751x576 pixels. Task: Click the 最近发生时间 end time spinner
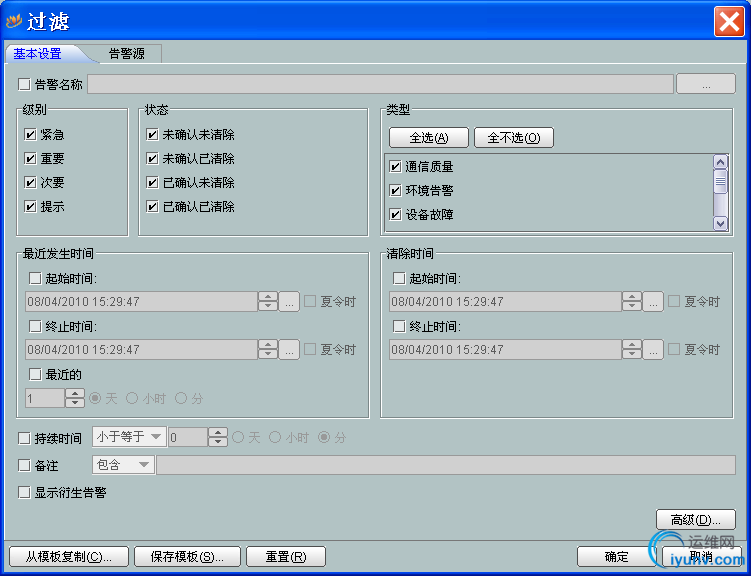coord(268,350)
